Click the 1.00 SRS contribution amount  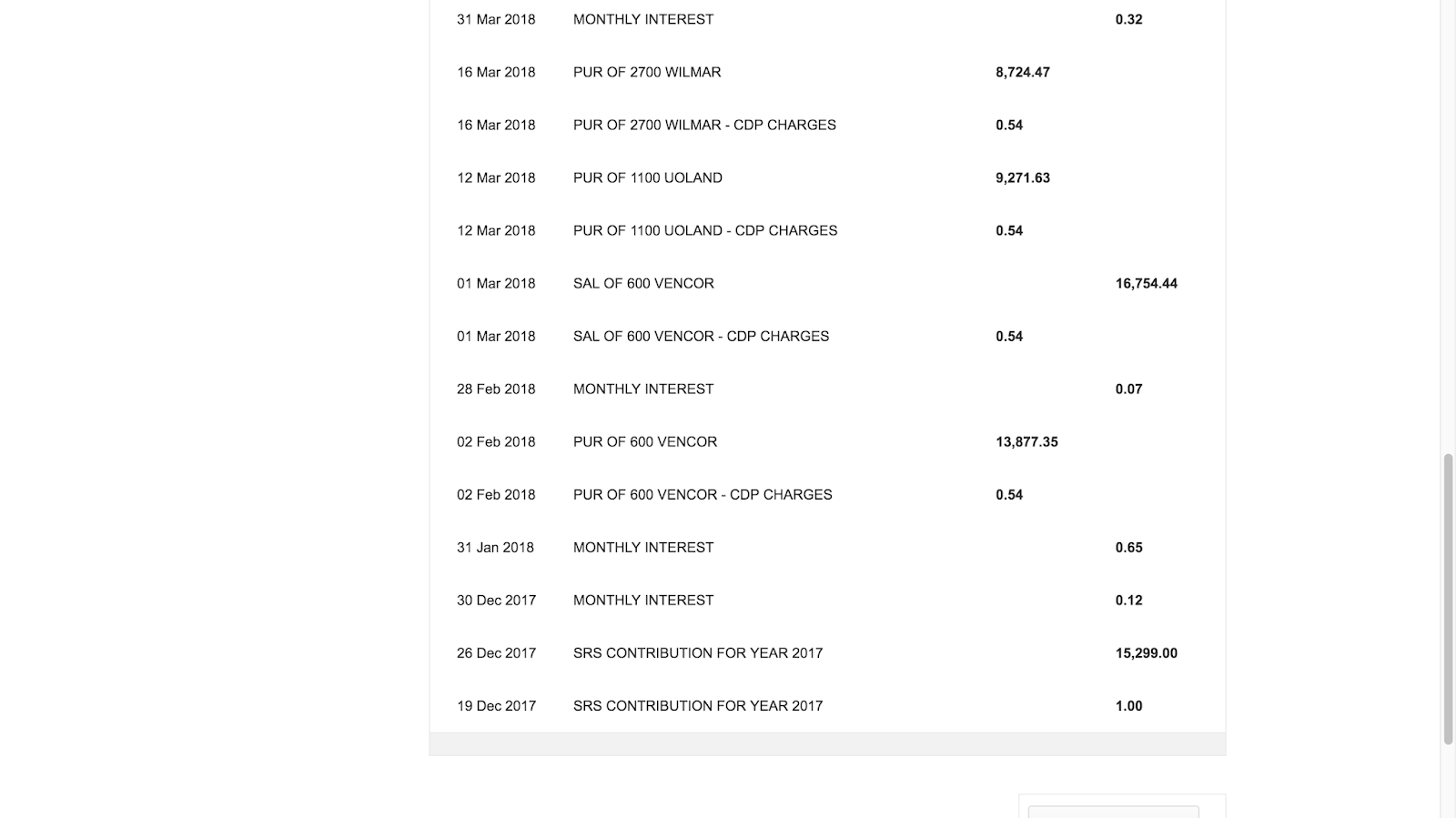(x=1128, y=705)
